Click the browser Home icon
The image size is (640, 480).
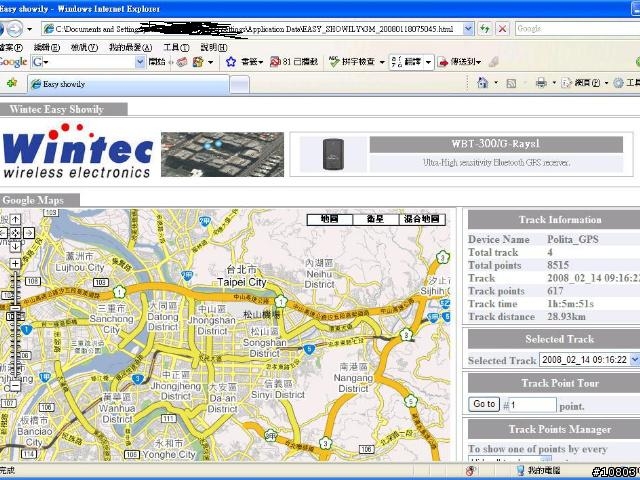tap(482, 83)
